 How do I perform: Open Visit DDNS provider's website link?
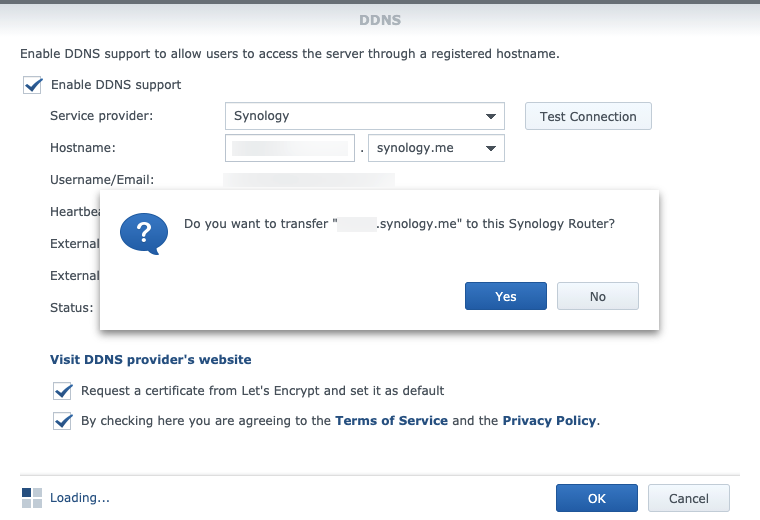151,359
